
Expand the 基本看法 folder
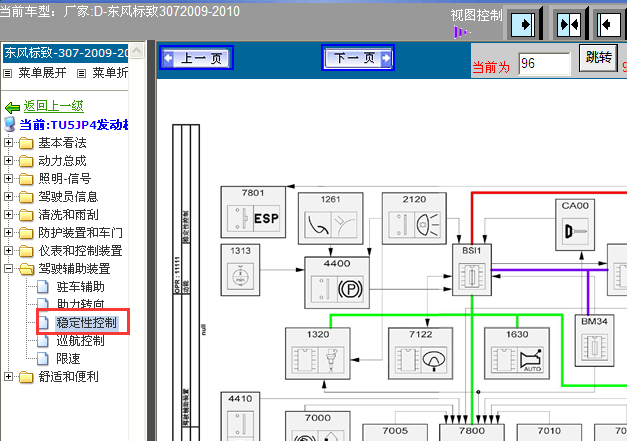(8, 142)
